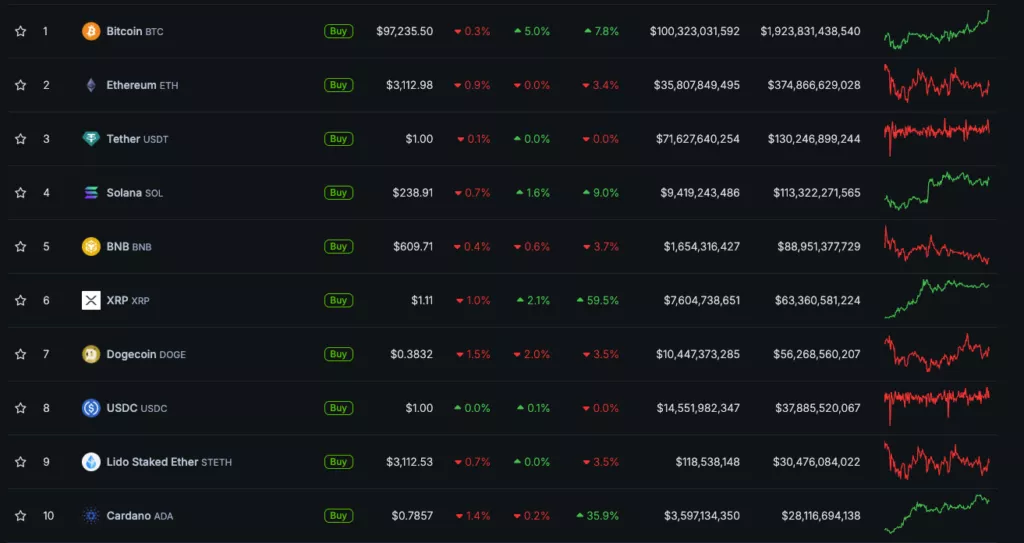Click the Ethereum diamond logo icon

click(91, 85)
